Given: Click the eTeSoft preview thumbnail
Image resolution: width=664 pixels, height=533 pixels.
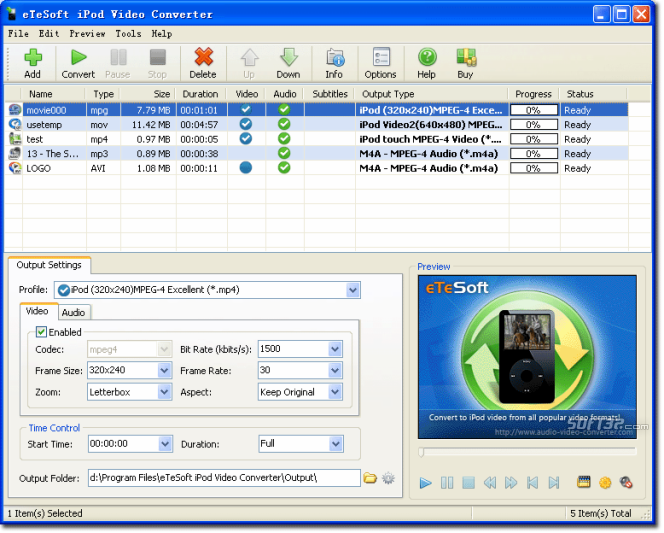Looking at the screenshot, I should [527, 357].
